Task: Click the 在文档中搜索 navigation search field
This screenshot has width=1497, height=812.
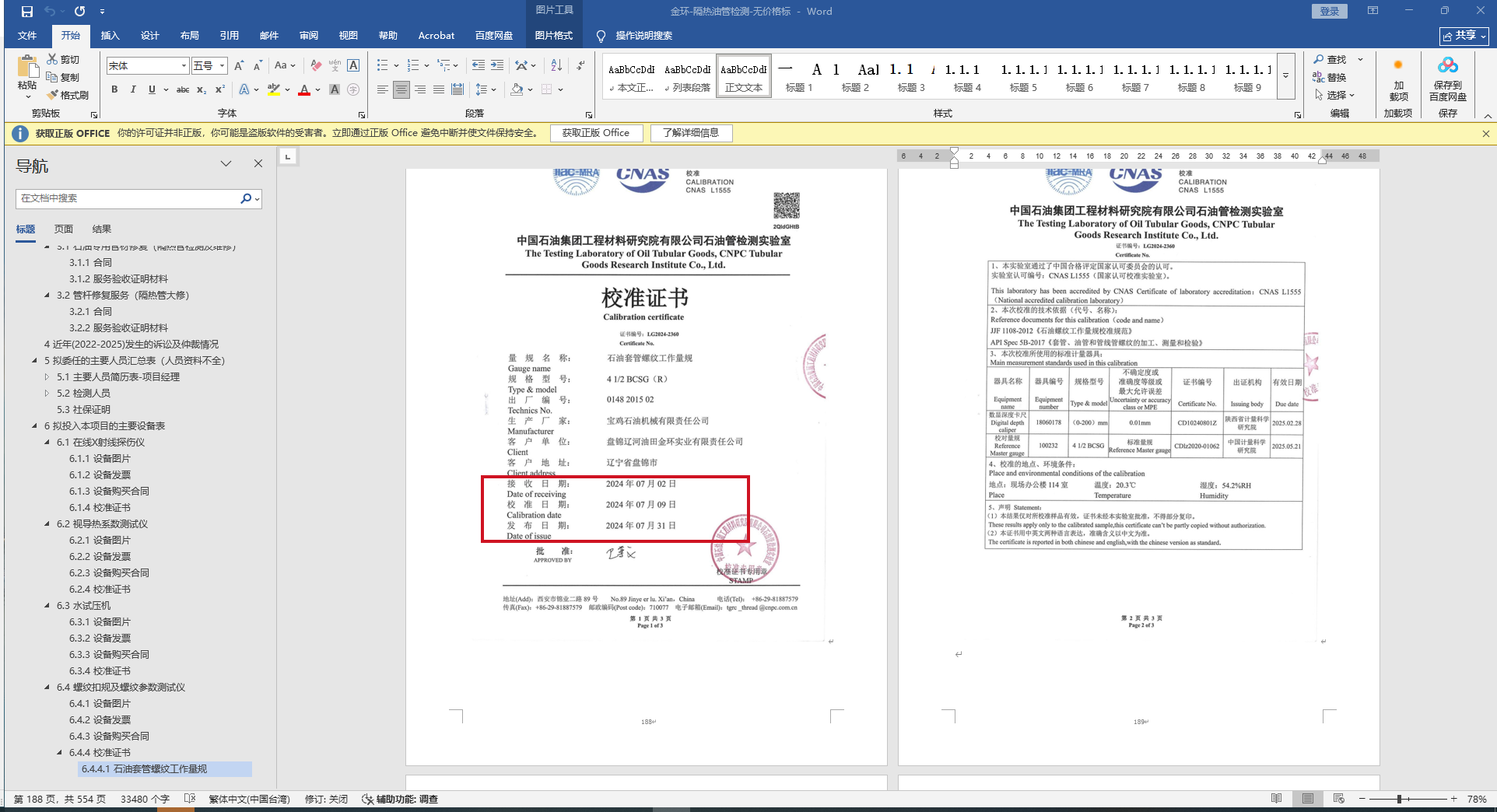Action: point(128,198)
